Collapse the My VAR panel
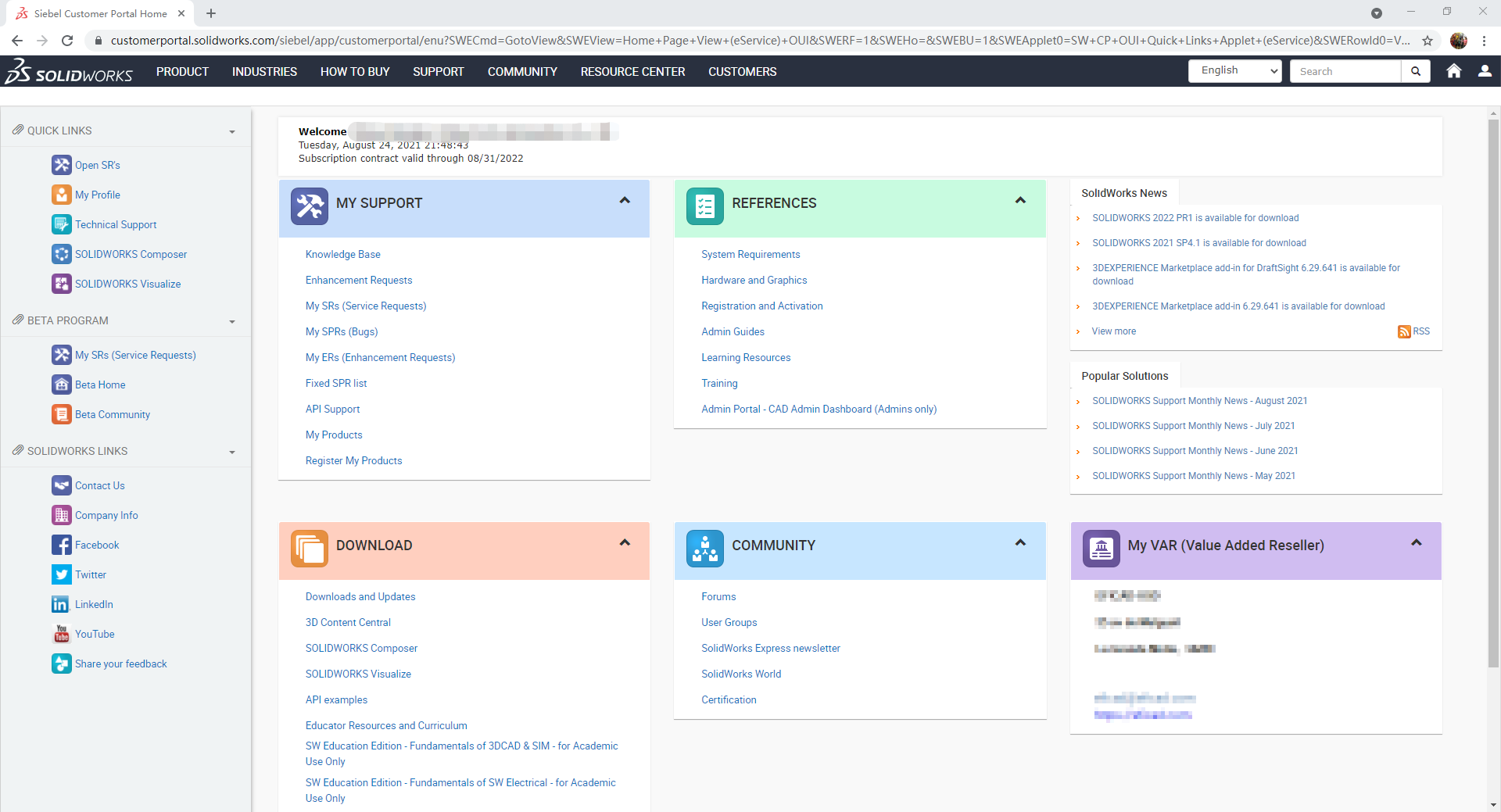Screen dimensions: 1501x812 click(1416, 542)
